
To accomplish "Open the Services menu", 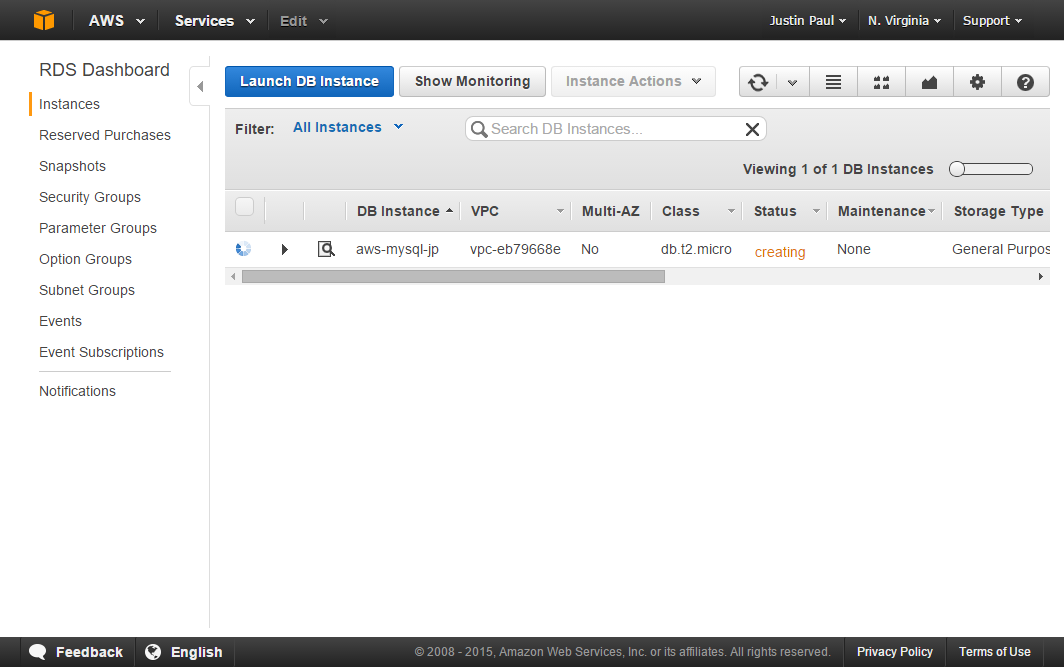I will [214, 20].
